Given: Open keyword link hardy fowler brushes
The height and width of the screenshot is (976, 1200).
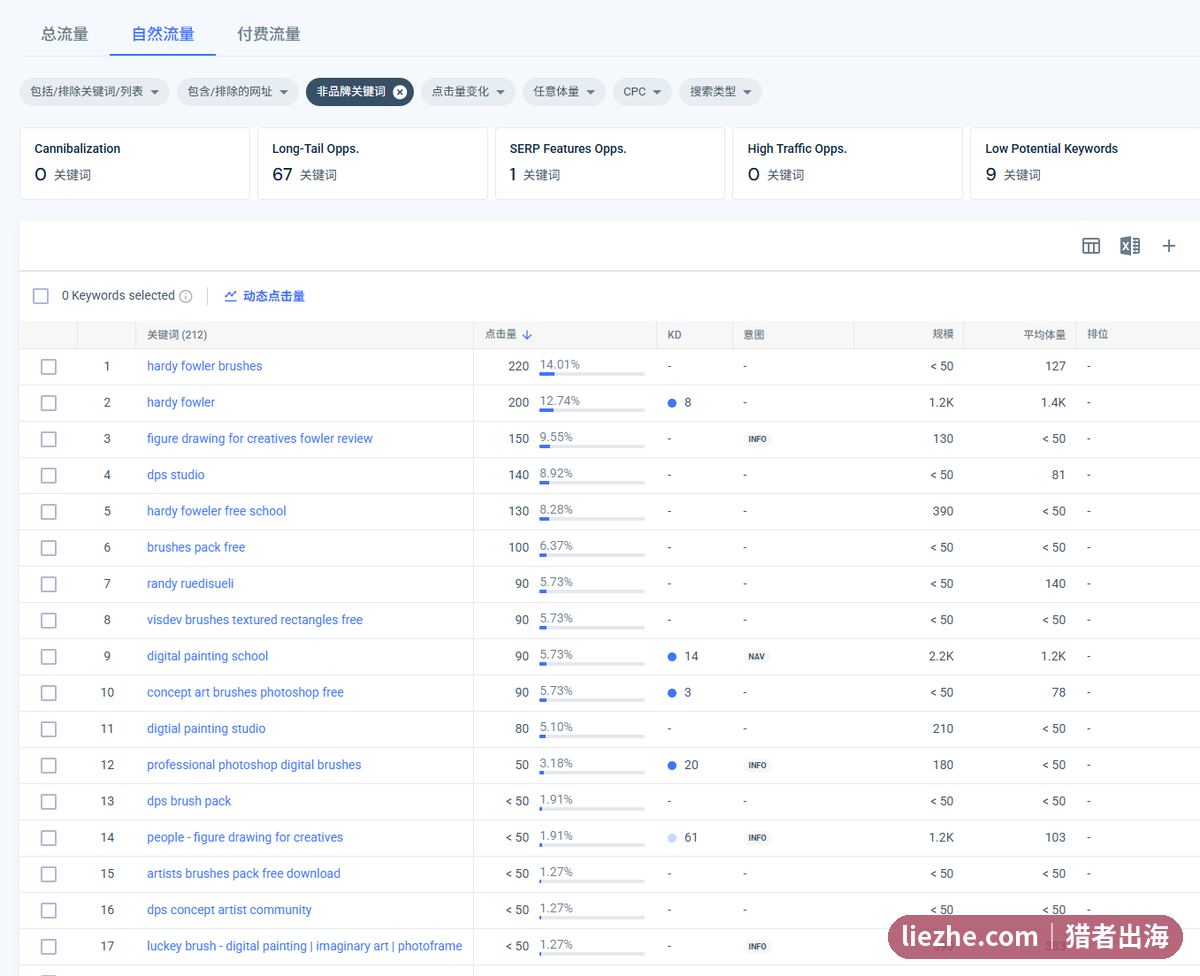Looking at the screenshot, I should [x=204, y=367].
